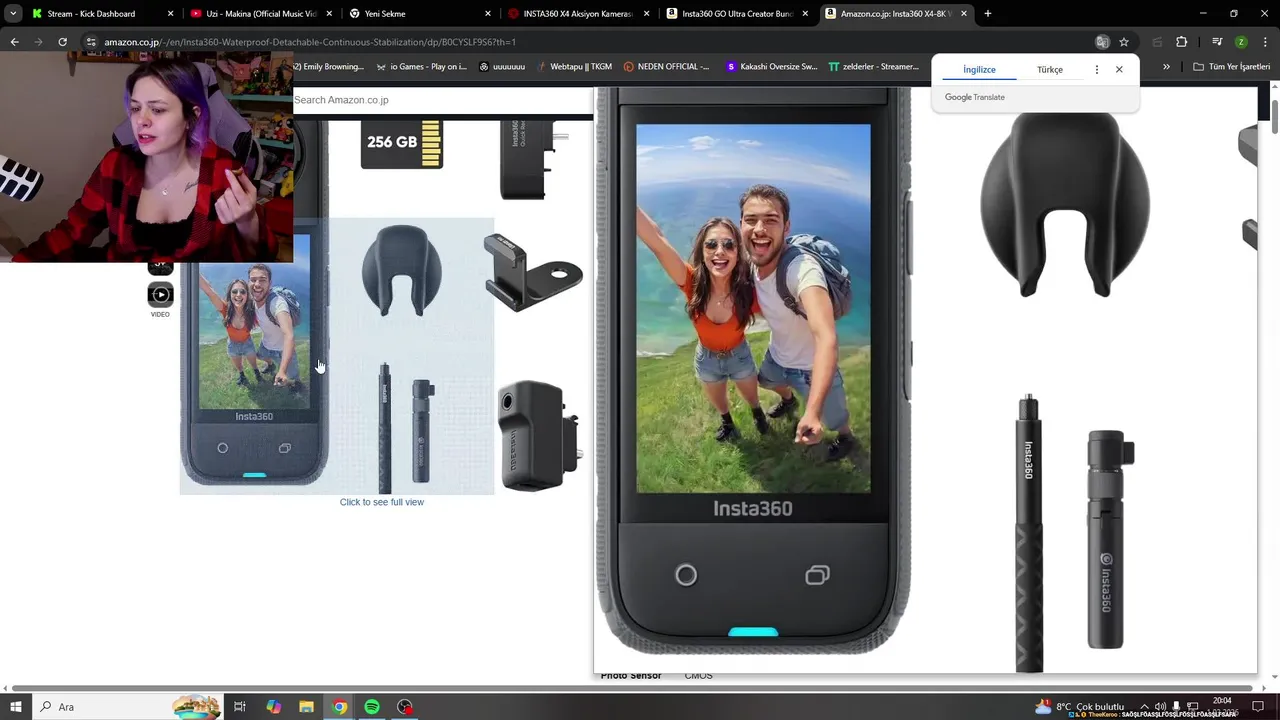The height and width of the screenshot is (720, 1280).
Task: Click the streamer webcam overlay
Action: pos(147,158)
